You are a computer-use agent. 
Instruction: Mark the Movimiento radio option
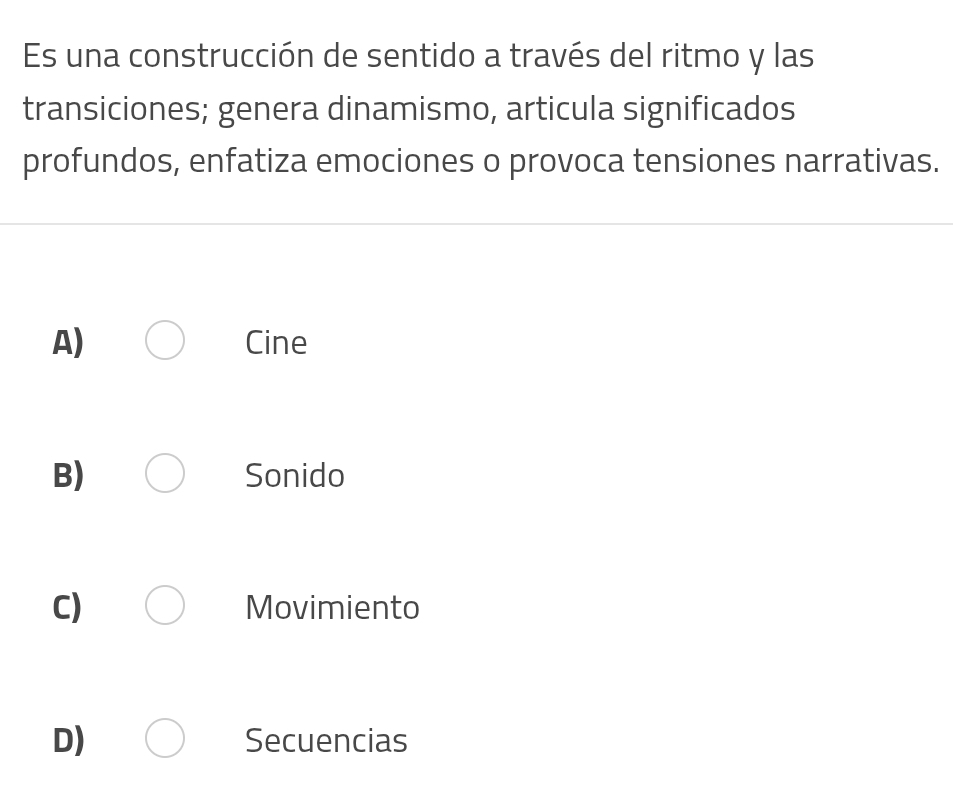[x=165, y=605]
